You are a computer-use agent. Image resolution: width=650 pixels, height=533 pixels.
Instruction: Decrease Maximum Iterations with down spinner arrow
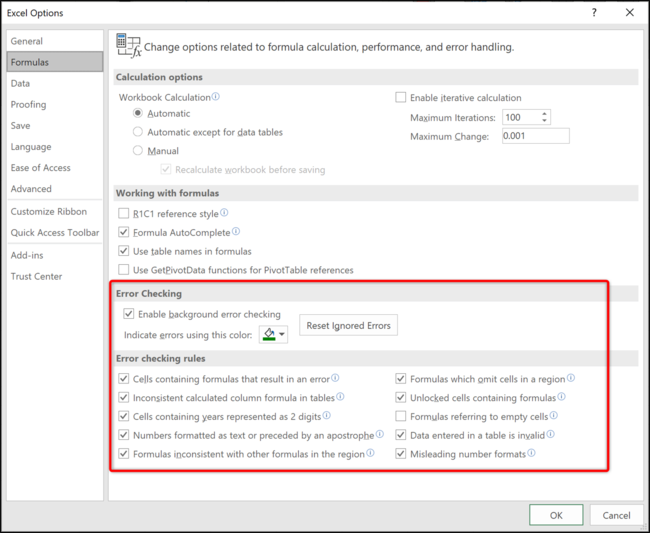pos(545,121)
